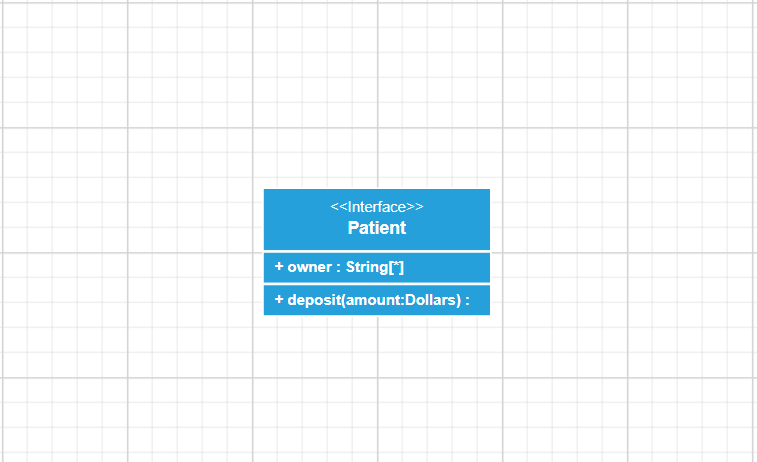Click the word owner in attribute row
Screen dimensions: 757x462
click(x=308, y=268)
